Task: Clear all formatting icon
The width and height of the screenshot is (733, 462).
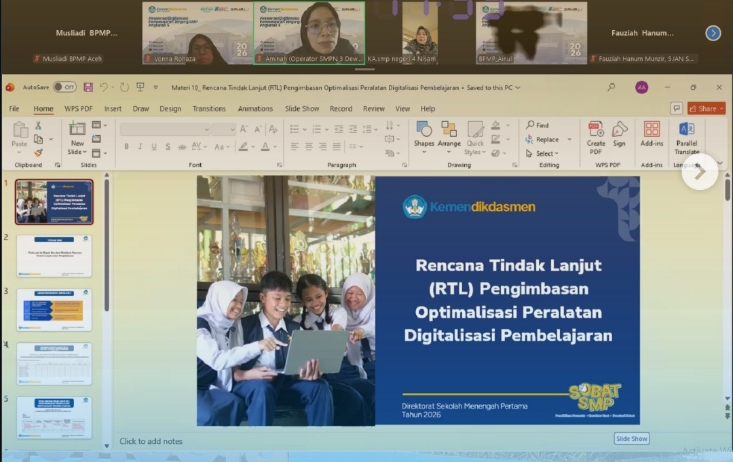Action: point(273,129)
